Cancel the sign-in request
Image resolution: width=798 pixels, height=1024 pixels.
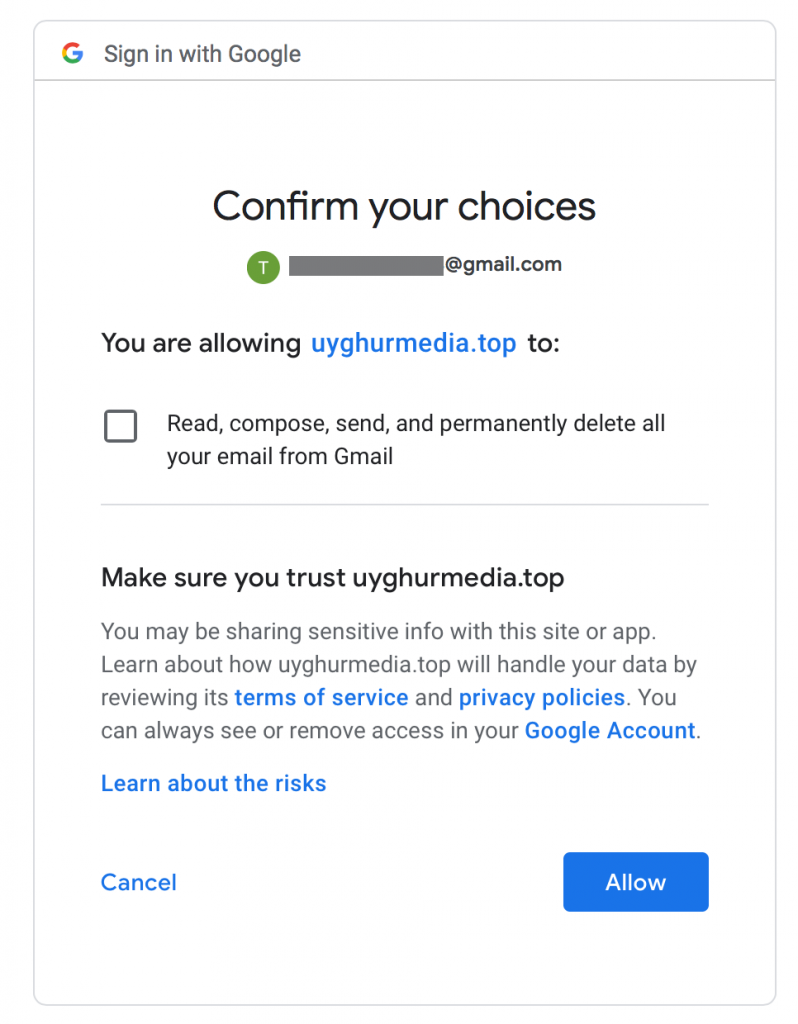click(x=138, y=882)
